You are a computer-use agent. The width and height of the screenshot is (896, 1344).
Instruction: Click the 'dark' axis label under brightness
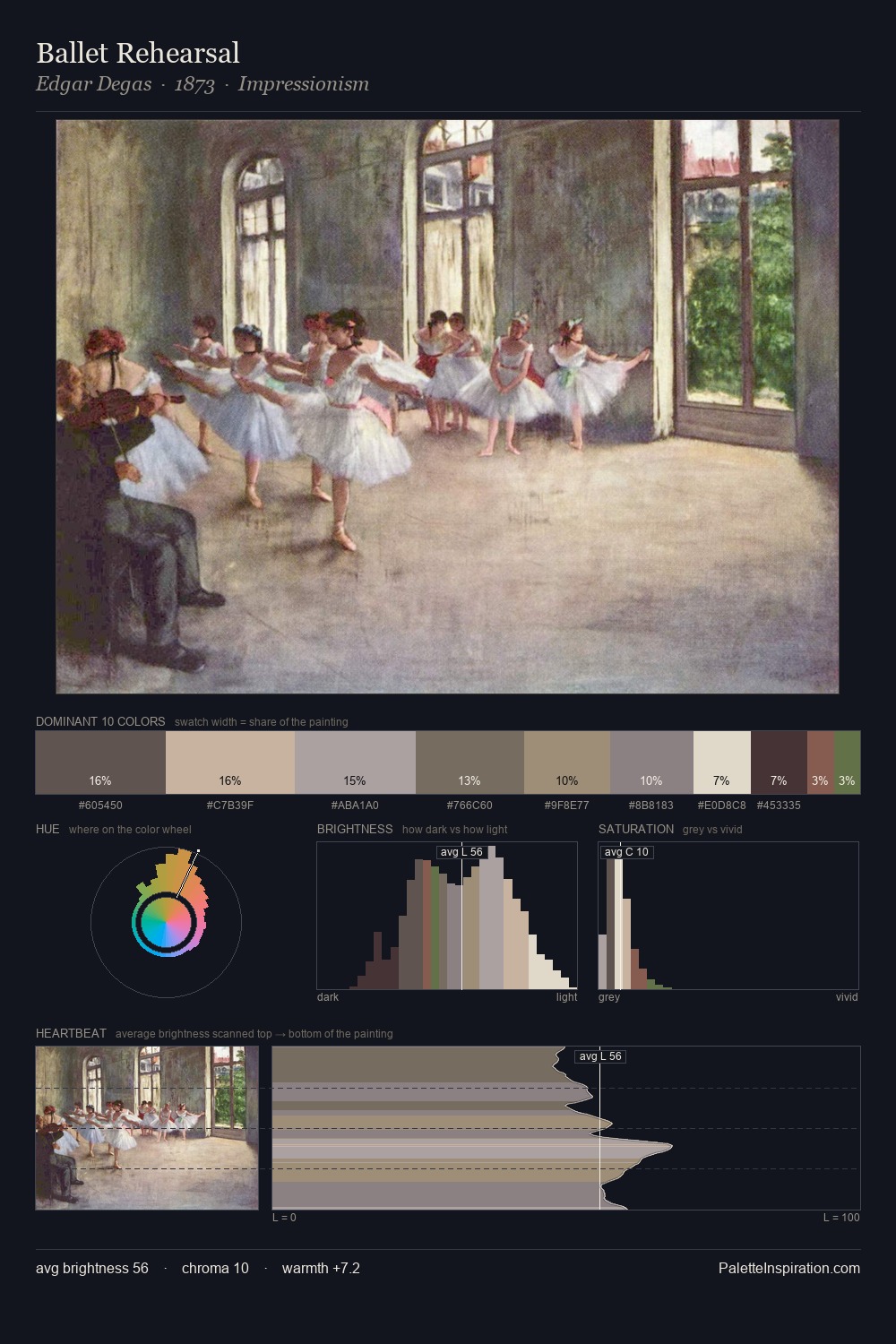pos(328,997)
